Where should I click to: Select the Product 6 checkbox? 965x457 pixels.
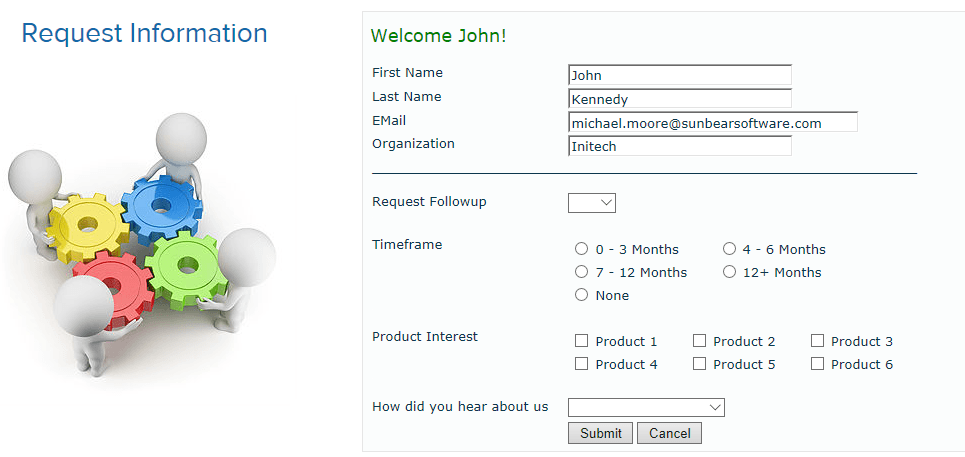(818, 364)
